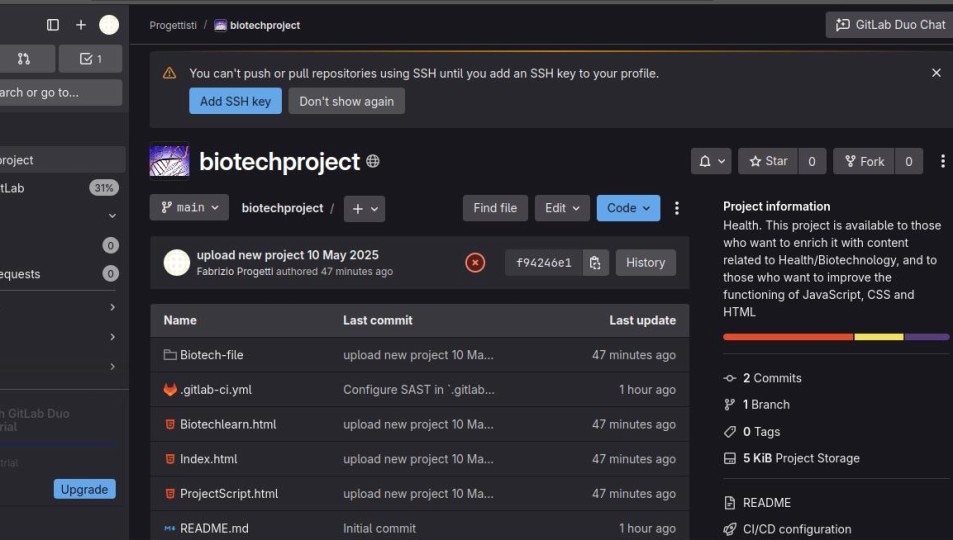Screen dimensions: 953x540
Task: Click the plus Create new icon
Action: tap(81, 25)
